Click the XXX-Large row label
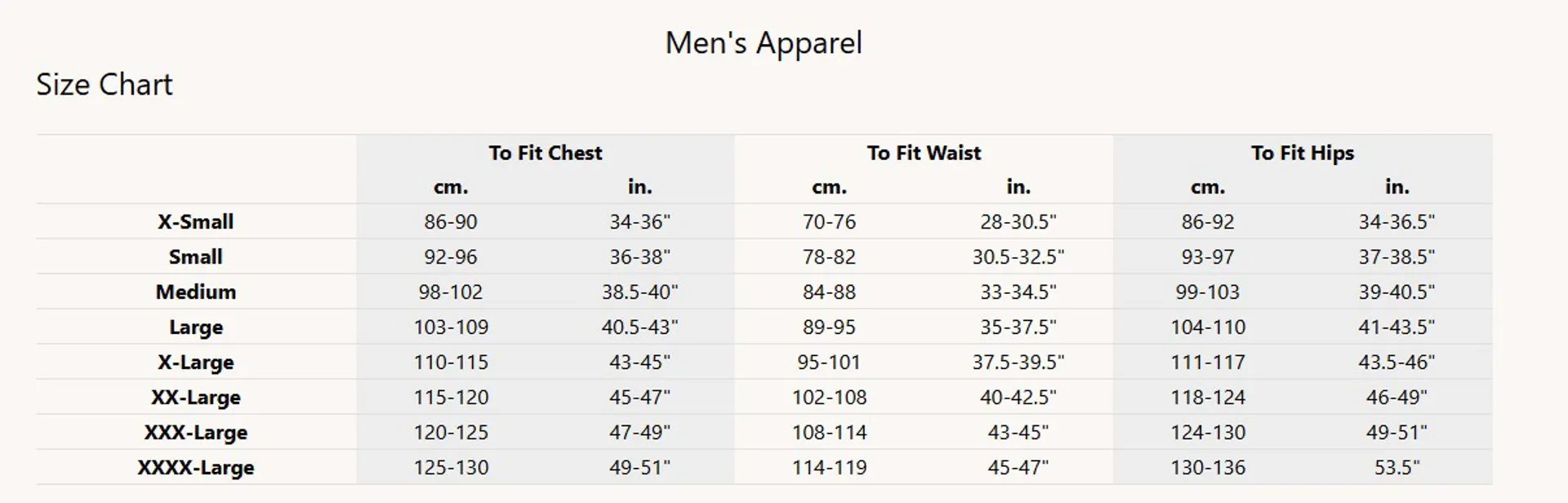1568x503 pixels. 196,432
